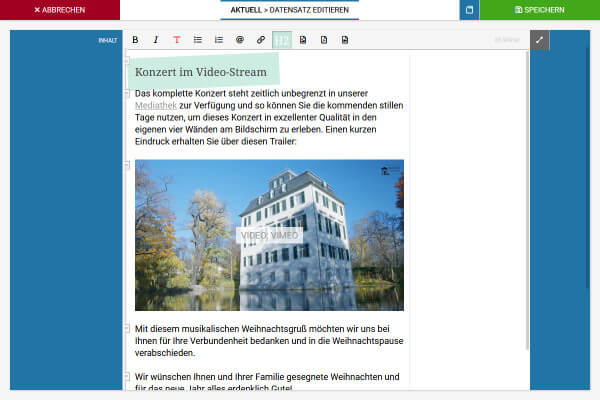
Task: Click the paragraph starting Das komplette Konzert
Action: tap(269, 117)
